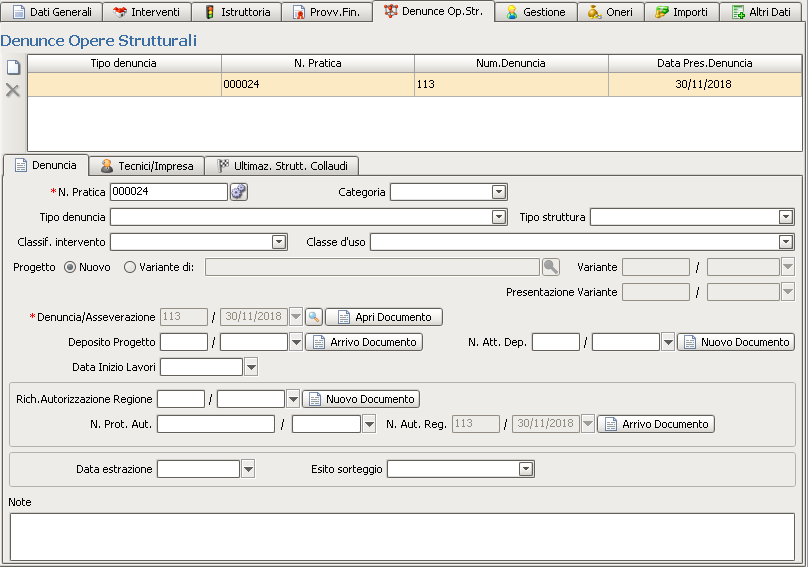The height and width of the screenshot is (567, 808).
Task: Open Ultimaz. Strutt. Collaudi sub-tab
Action: [x=284, y=166]
